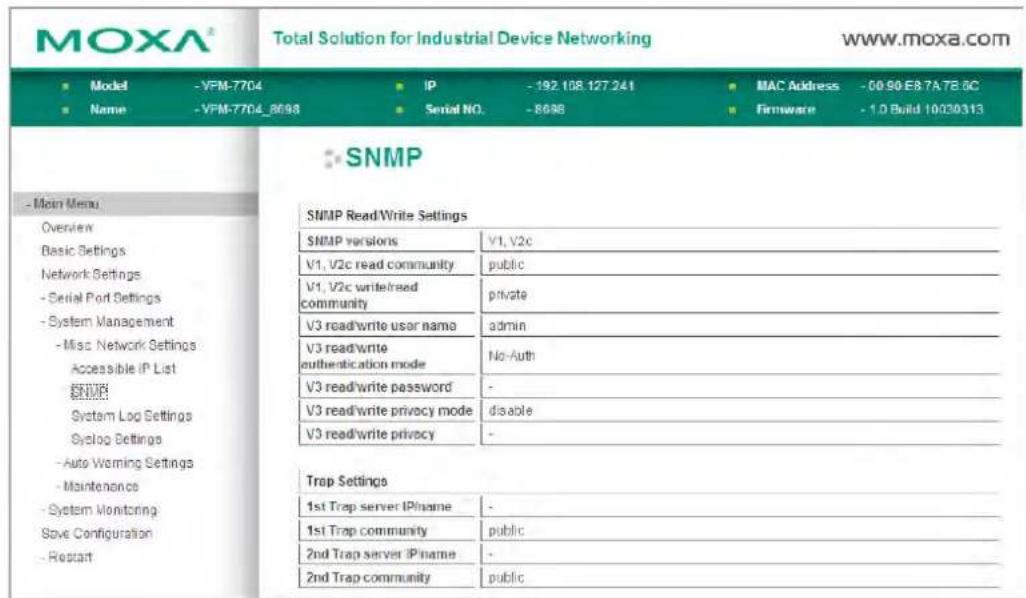Open System Log Settings
Screen dimensions: 1026x598
132,415
